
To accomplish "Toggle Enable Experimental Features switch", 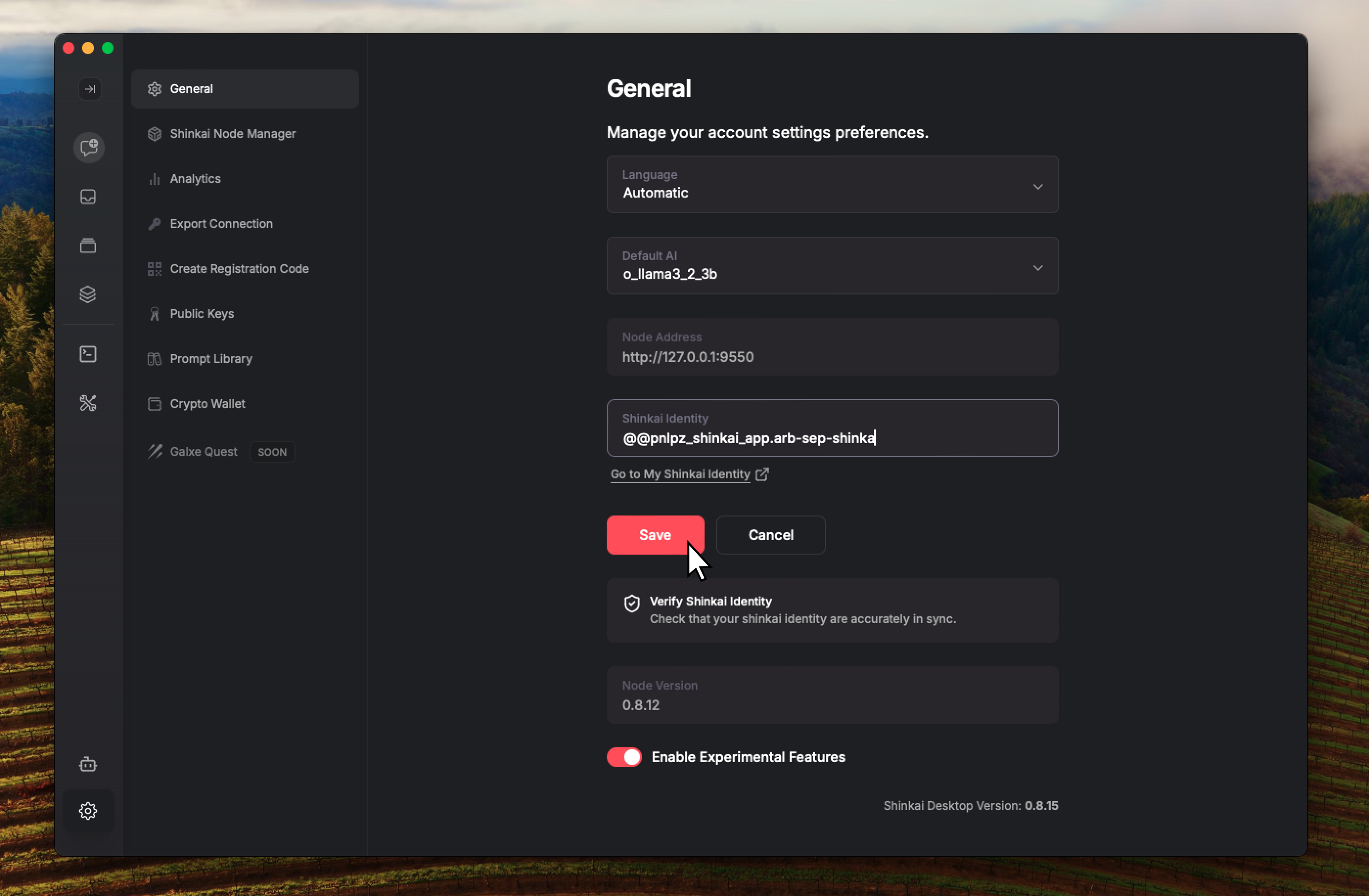I will pos(623,757).
